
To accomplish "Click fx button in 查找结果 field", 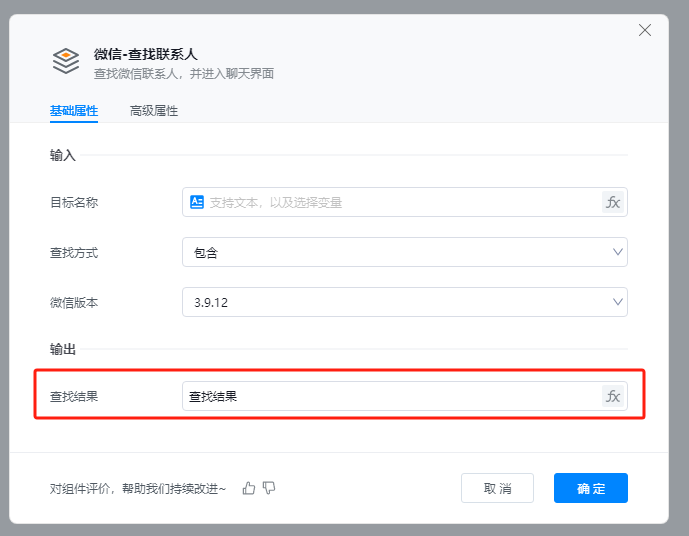I will pyautogui.click(x=613, y=396).
